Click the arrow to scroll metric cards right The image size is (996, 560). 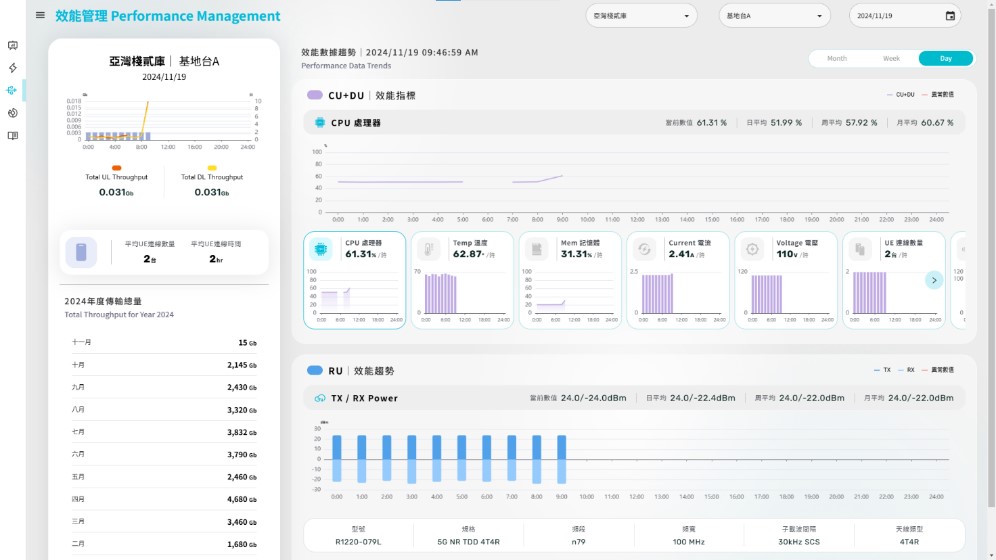pyautogui.click(x=934, y=280)
